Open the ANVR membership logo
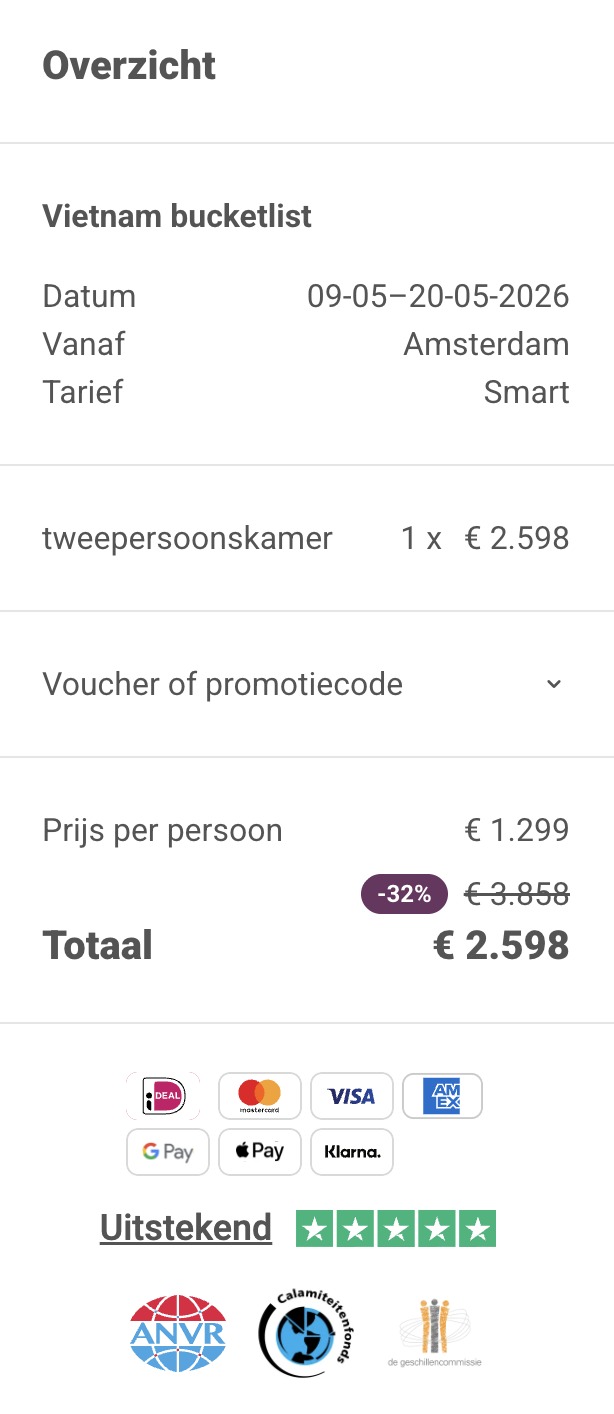Viewport: 614px width, 1414px height. 178,1333
